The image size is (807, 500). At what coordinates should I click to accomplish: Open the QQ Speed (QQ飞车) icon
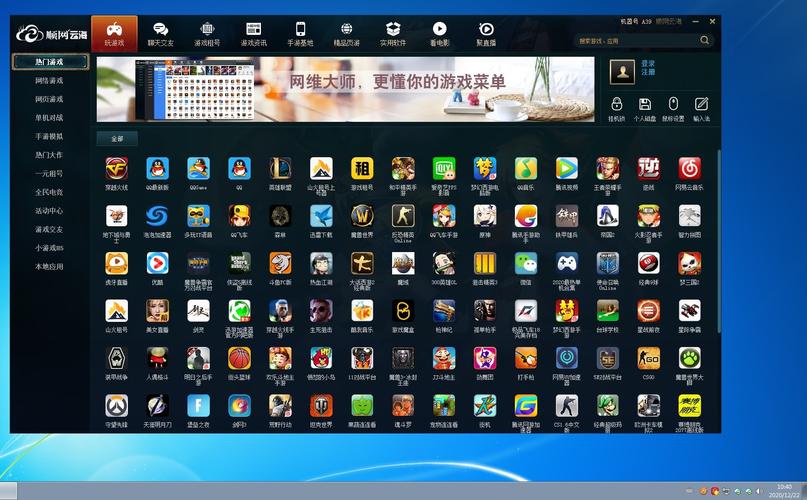(x=239, y=216)
